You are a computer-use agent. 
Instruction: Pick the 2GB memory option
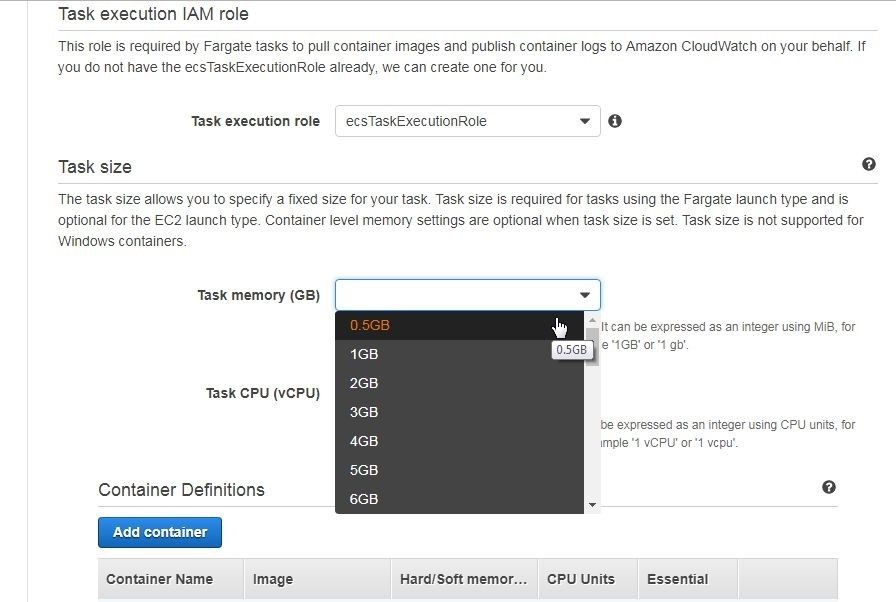point(459,383)
